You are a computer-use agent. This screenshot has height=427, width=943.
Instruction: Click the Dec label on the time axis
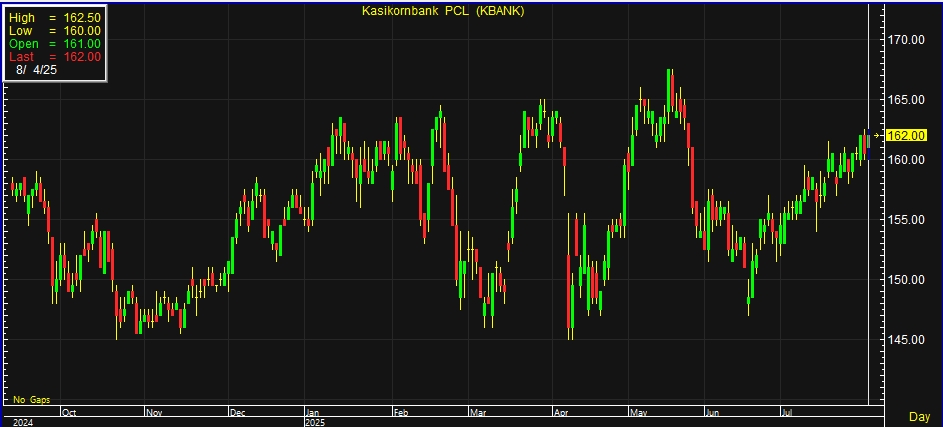(x=238, y=413)
